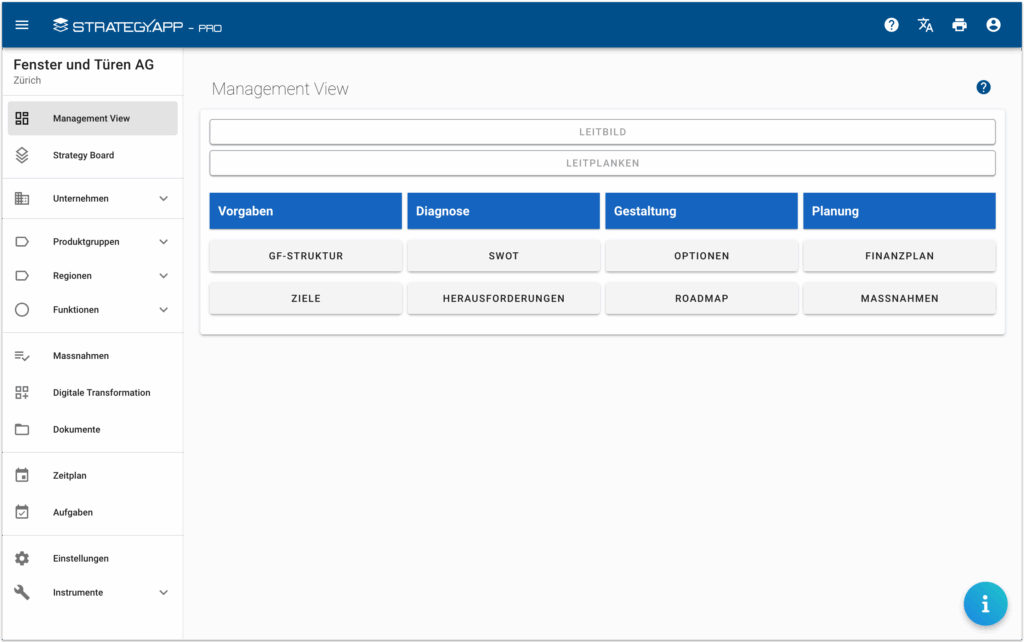The height and width of the screenshot is (642, 1024).
Task: Click the translate language icon
Action: (925, 25)
